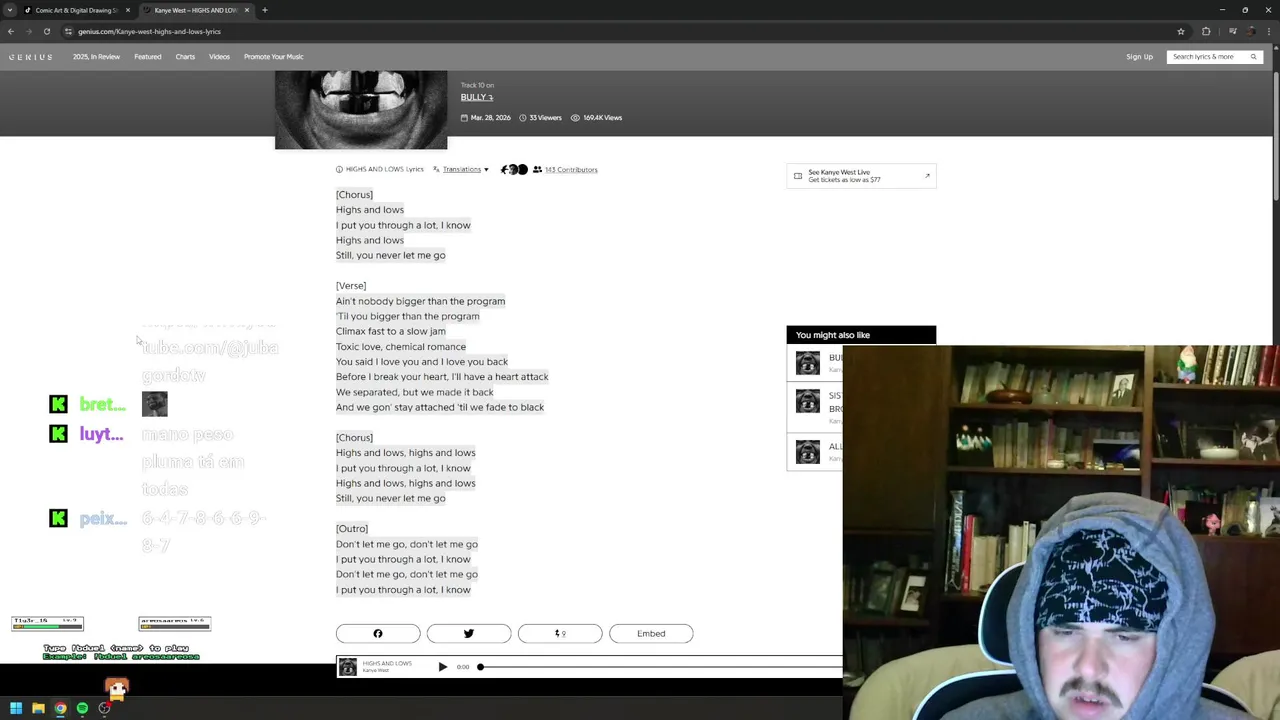Close the Comic Art & Digital Drawing tab
Viewport: 1280px width, 720px height.
[127, 10]
